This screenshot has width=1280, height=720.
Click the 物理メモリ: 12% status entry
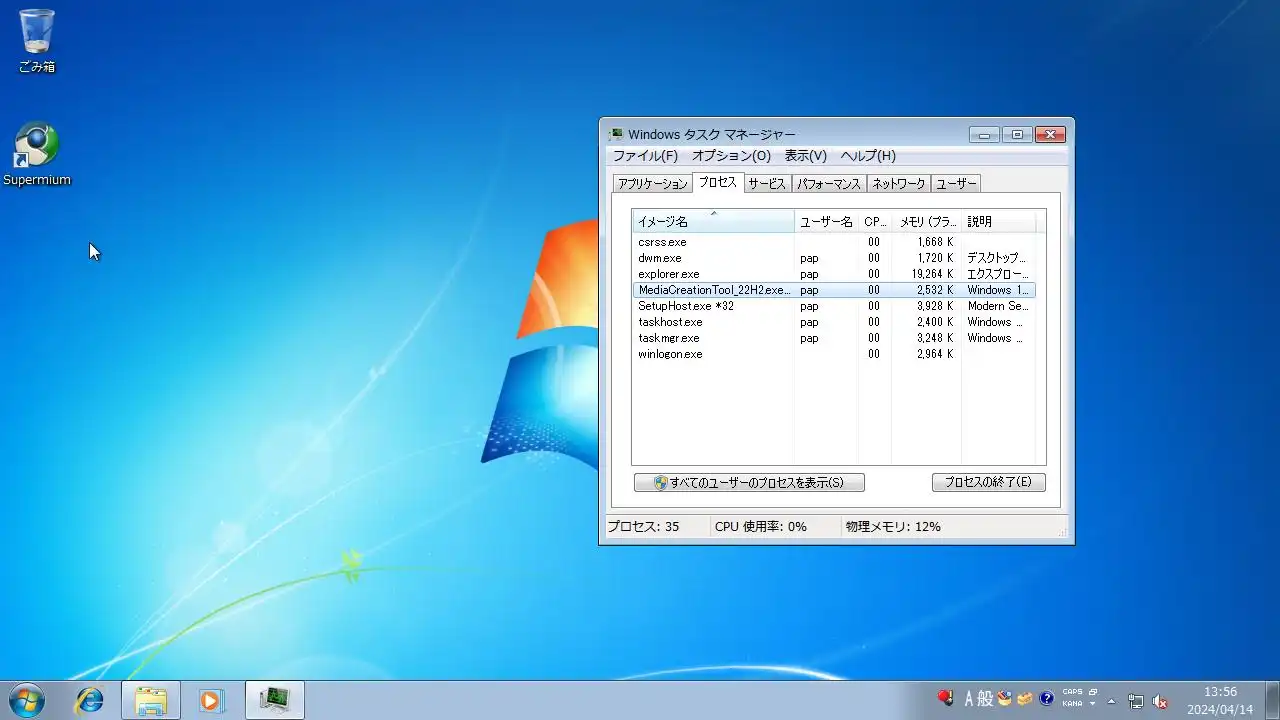(892, 527)
